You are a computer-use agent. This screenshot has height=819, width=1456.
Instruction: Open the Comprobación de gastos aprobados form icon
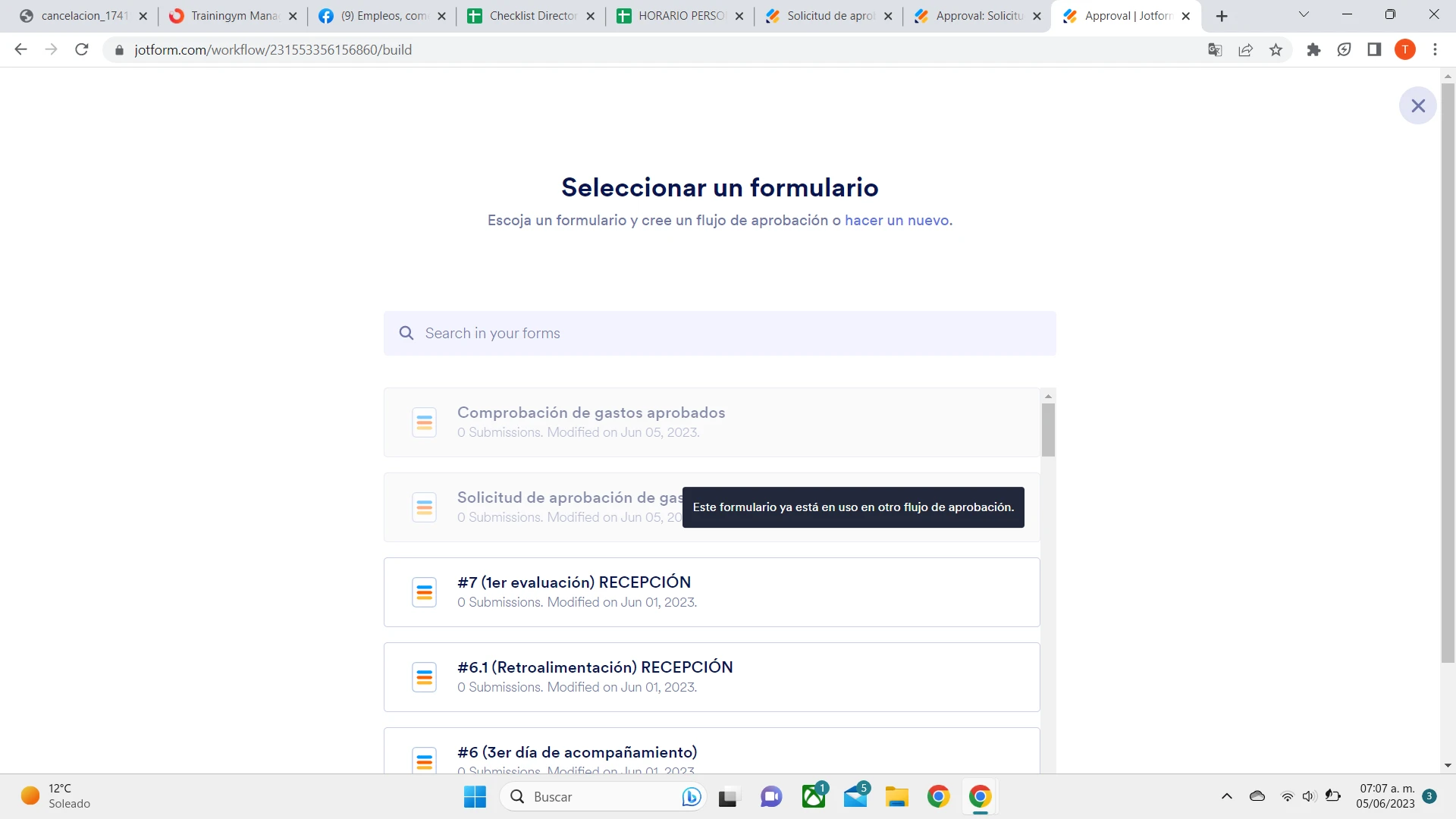point(424,422)
